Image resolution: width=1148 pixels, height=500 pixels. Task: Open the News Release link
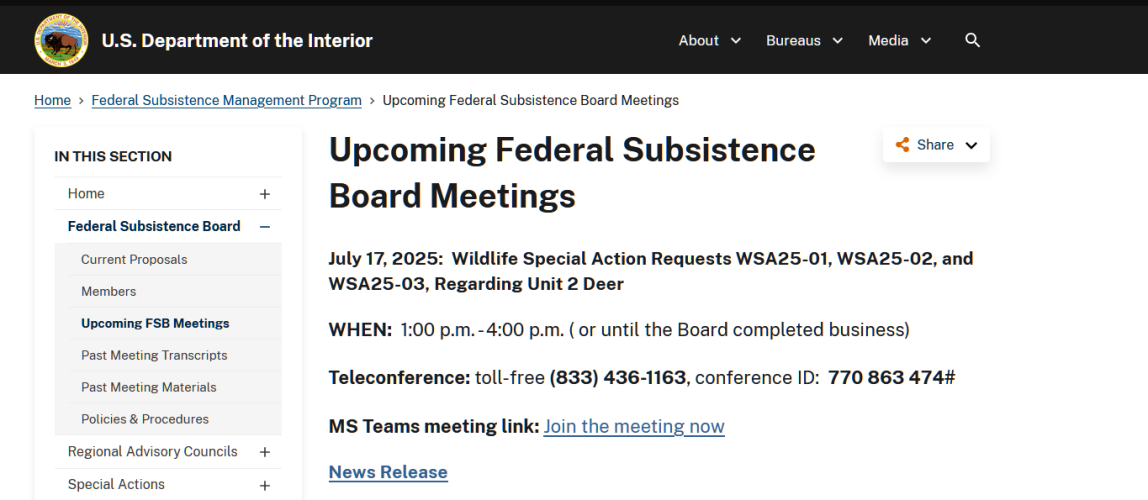(388, 472)
